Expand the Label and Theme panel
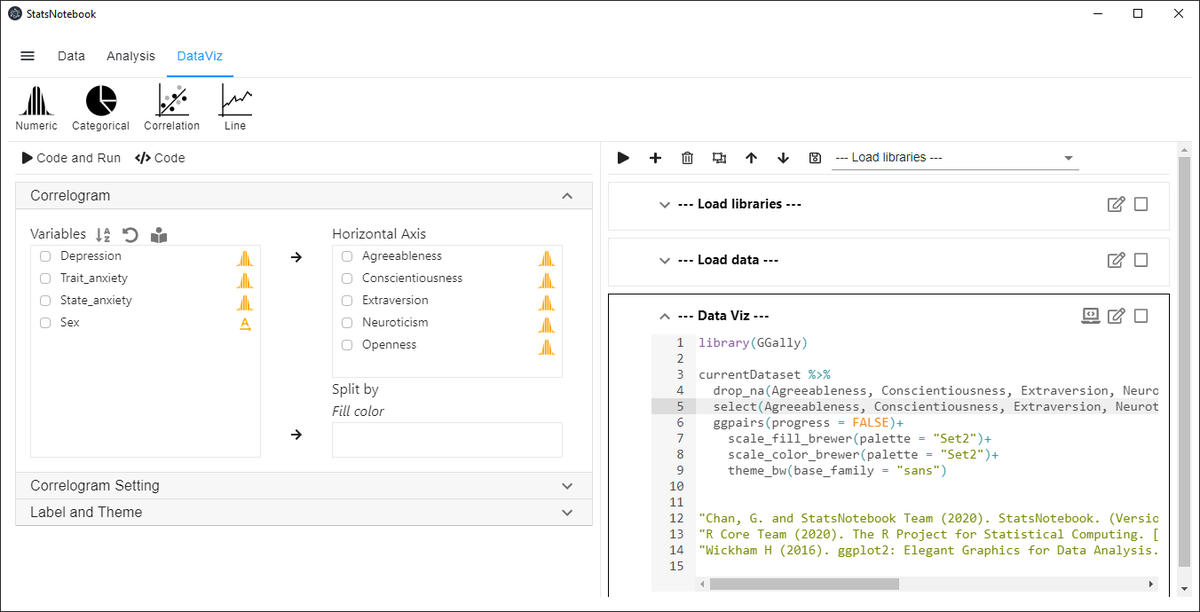1200x612 pixels. 568,512
